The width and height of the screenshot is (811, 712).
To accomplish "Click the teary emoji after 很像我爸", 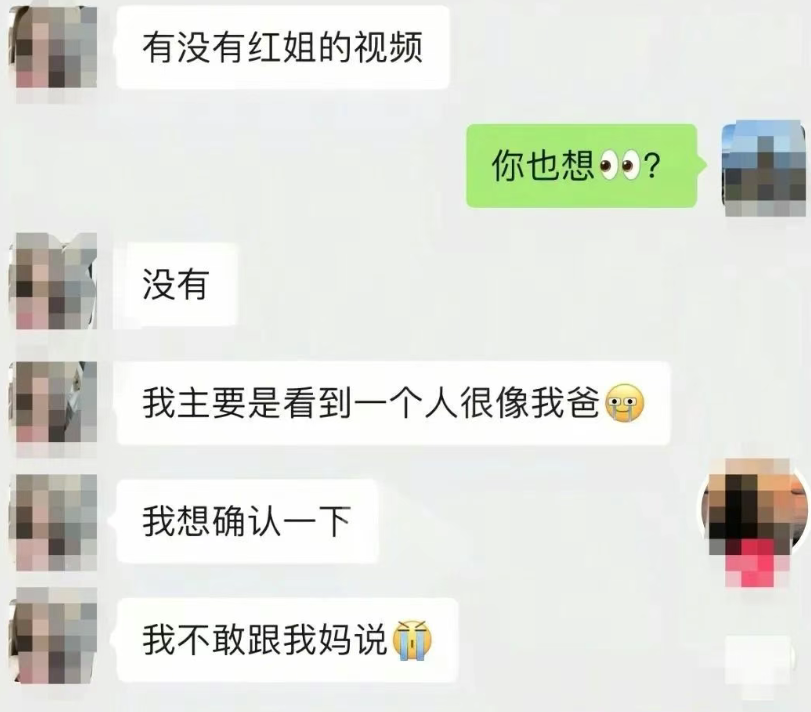I will 624,403.
